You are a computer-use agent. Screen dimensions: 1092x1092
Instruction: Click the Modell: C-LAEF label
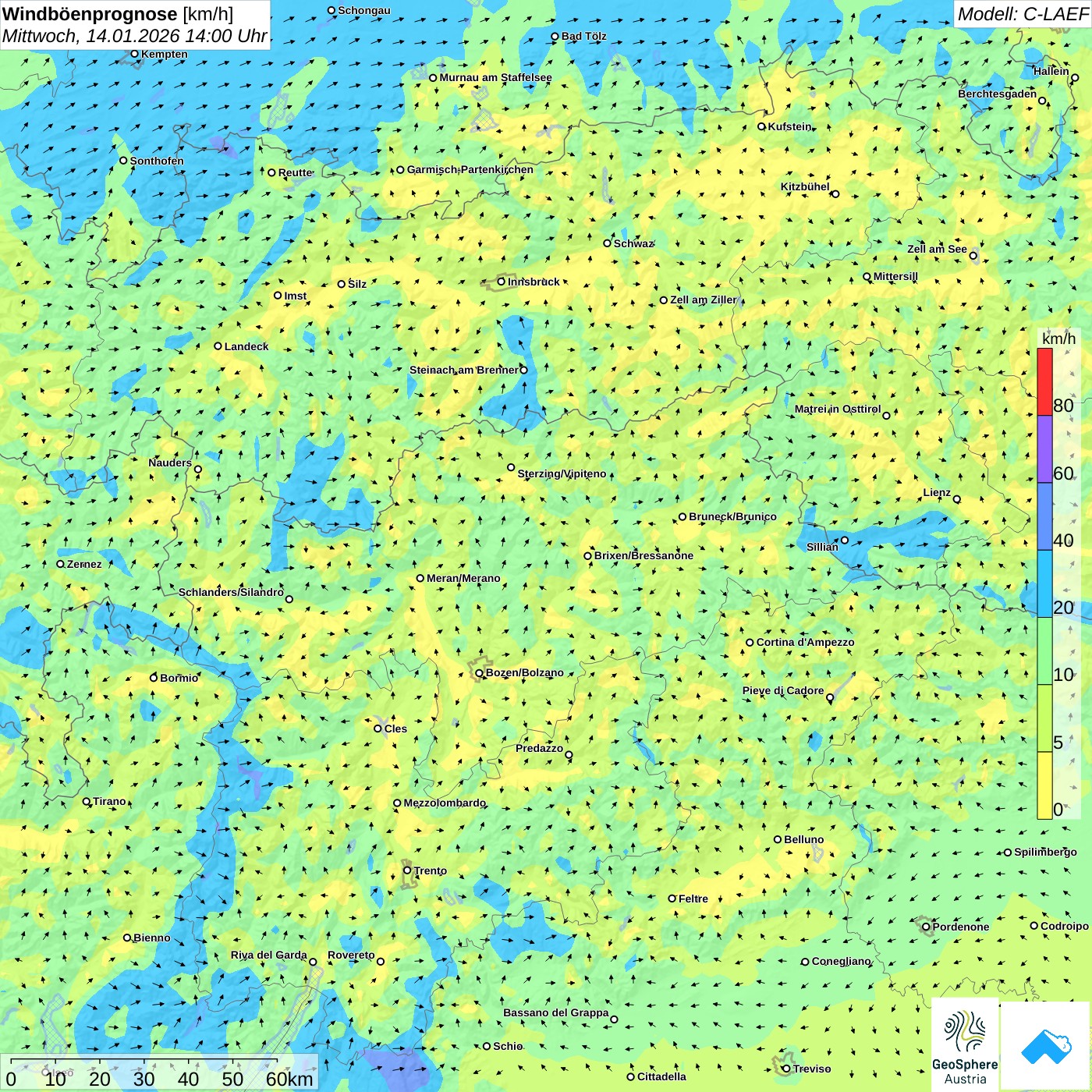click(1023, 14)
